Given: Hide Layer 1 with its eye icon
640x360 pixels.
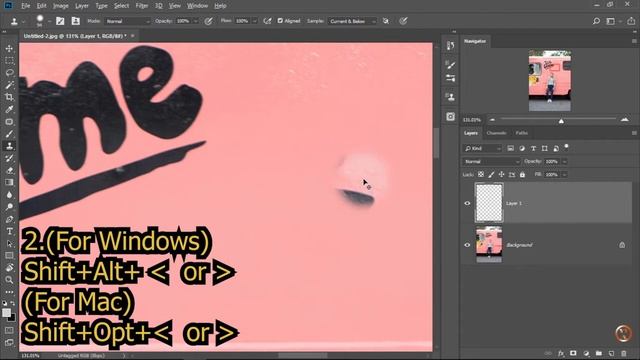Looking at the screenshot, I should click(467, 203).
